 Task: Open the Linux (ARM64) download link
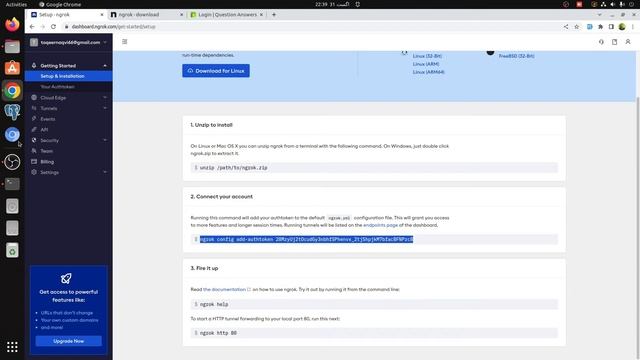tap(429, 72)
